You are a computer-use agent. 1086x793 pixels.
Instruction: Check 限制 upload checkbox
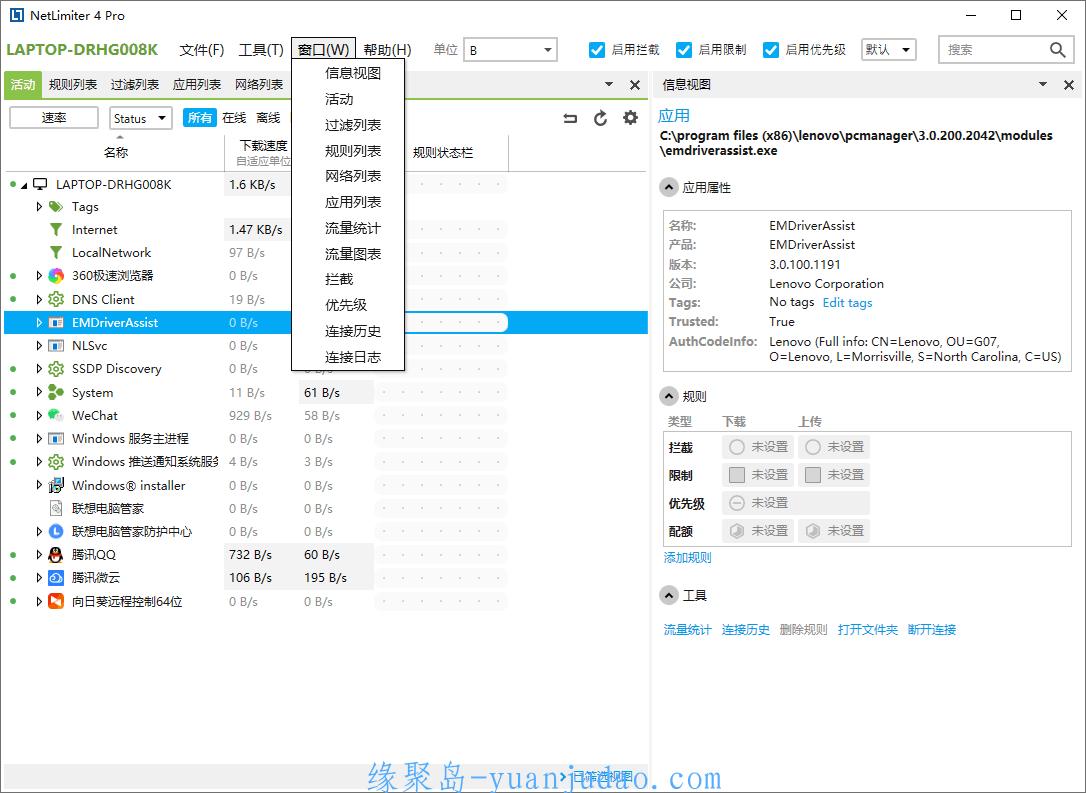813,474
